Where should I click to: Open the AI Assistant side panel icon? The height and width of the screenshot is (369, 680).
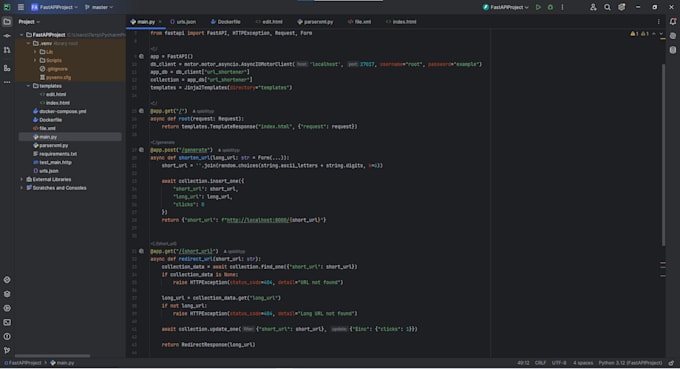tap(673, 36)
